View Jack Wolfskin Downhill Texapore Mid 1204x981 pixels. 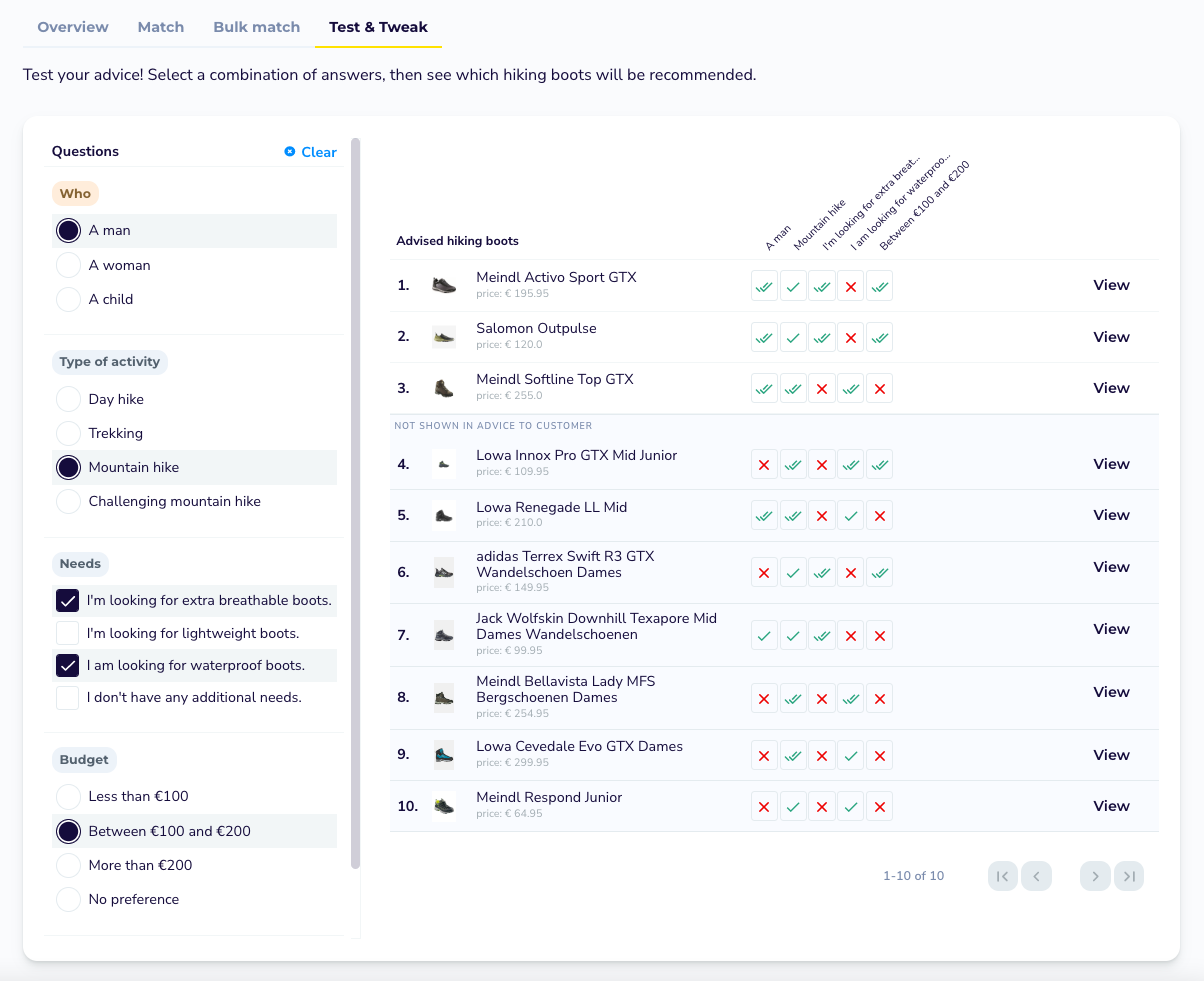click(x=1111, y=629)
